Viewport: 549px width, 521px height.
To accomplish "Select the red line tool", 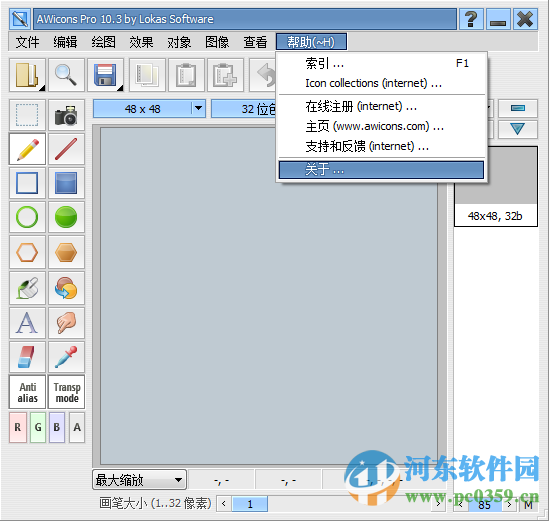I will click(66, 149).
